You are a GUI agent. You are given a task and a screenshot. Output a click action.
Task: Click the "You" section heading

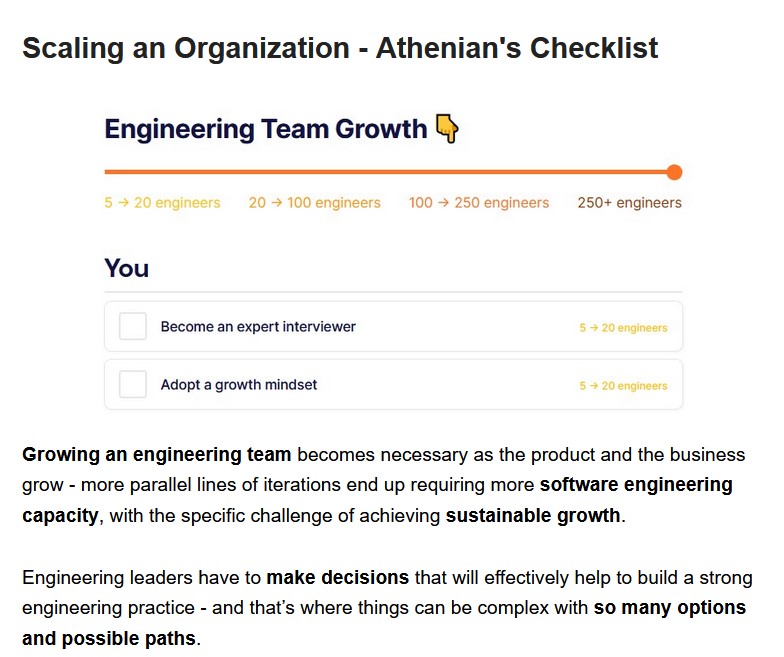click(126, 268)
